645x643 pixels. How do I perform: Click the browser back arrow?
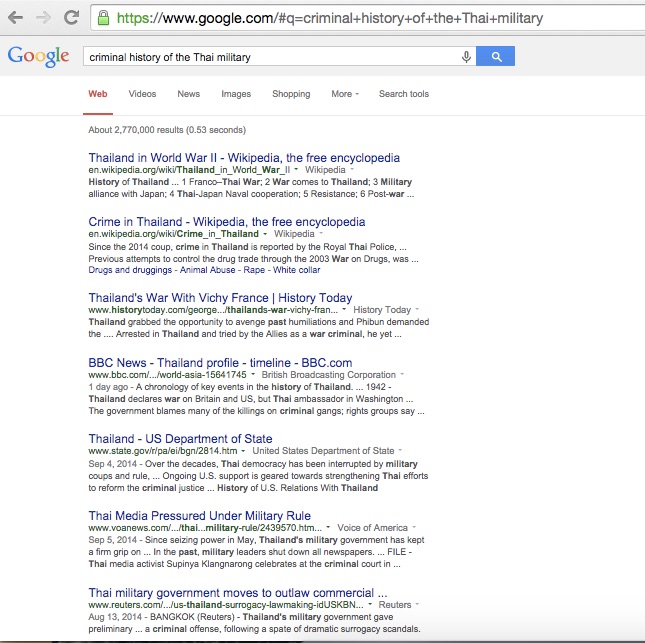pyautogui.click(x=15, y=18)
